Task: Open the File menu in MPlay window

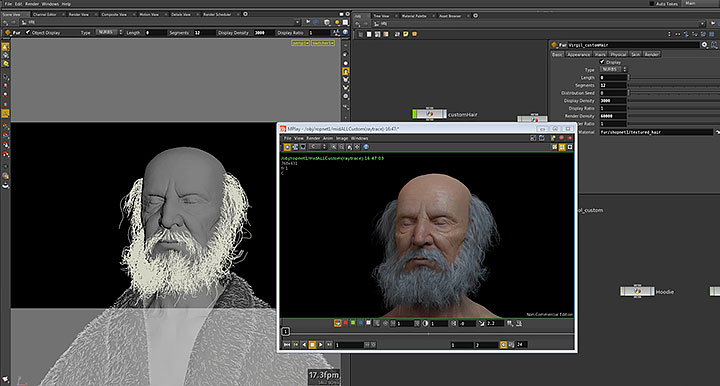Action: [x=287, y=138]
